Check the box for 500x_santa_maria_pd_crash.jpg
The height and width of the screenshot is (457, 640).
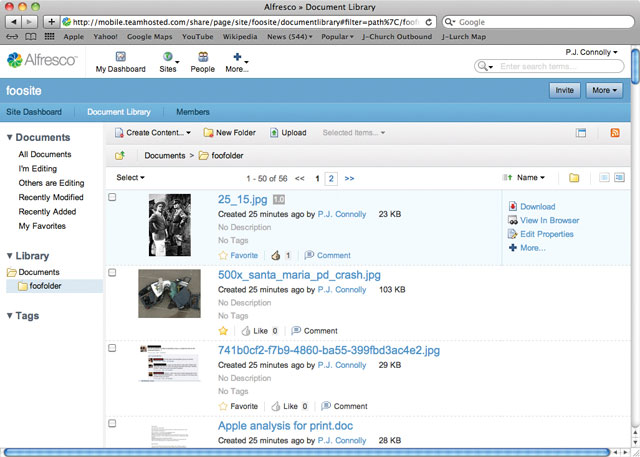click(112, 273)
